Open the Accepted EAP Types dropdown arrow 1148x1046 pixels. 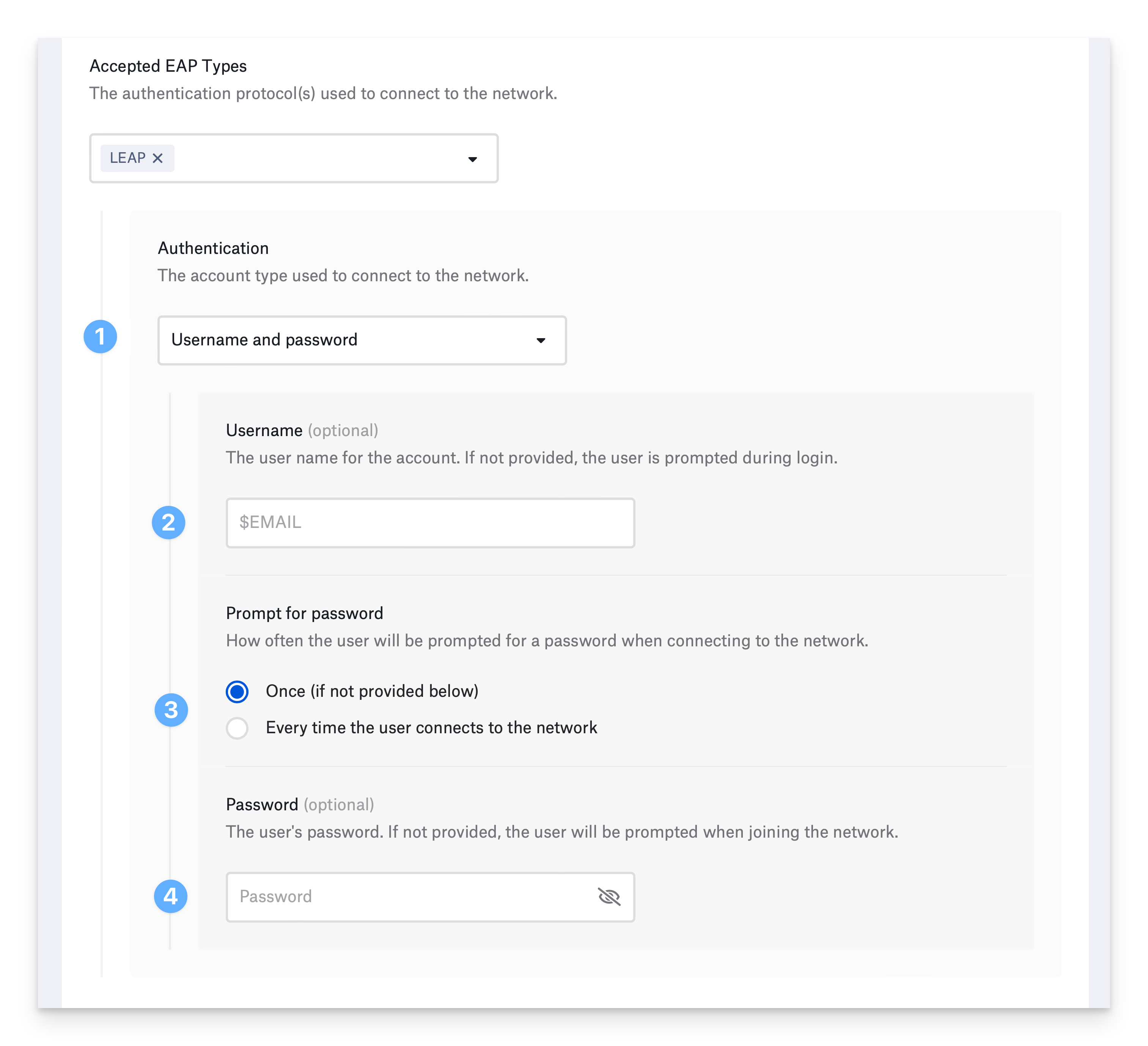(472, 159)
